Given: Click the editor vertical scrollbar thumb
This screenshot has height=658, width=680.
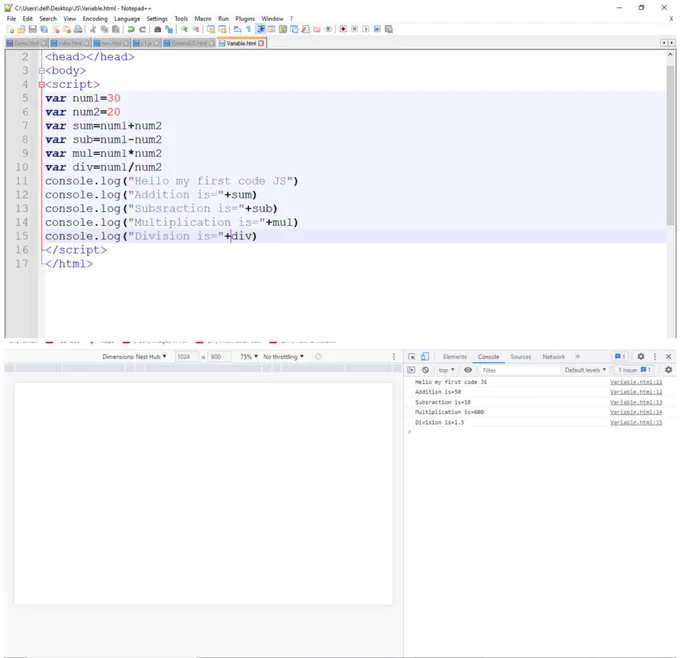Looking at the screenshot, I should pyautogui.click(x=670, y=145).
